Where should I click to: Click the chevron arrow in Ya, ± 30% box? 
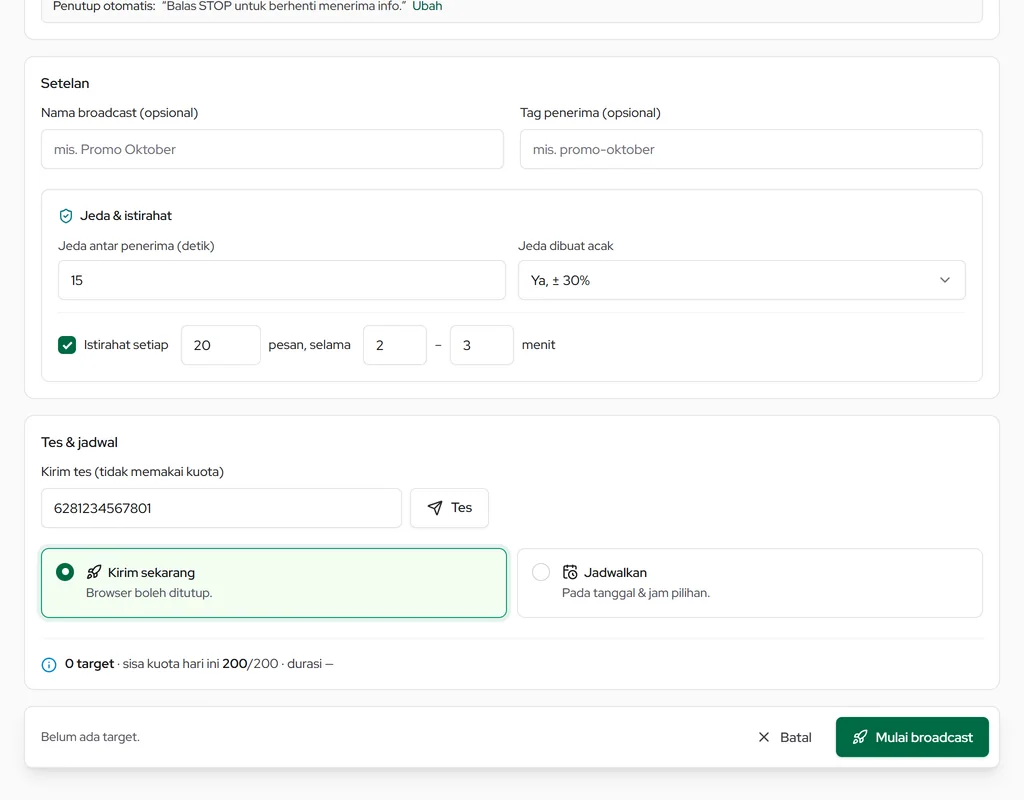(944, 280)
